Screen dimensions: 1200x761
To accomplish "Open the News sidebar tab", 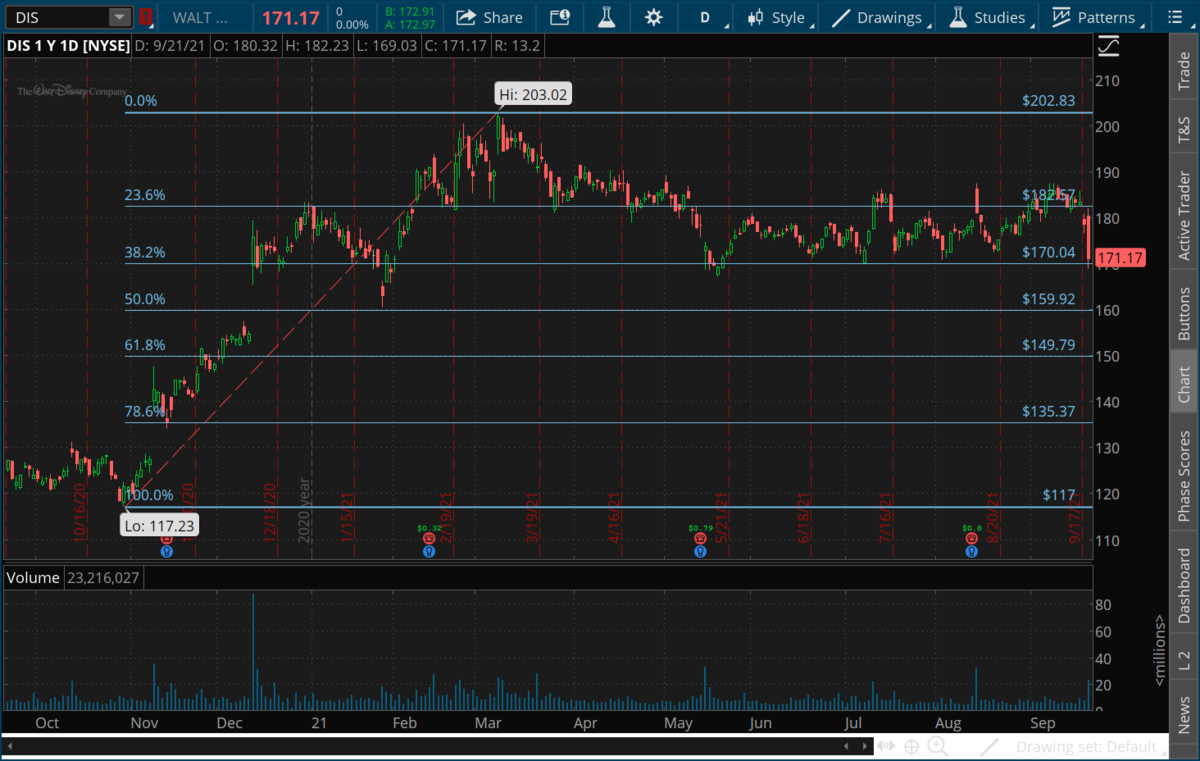I will tap(1185, 714).
